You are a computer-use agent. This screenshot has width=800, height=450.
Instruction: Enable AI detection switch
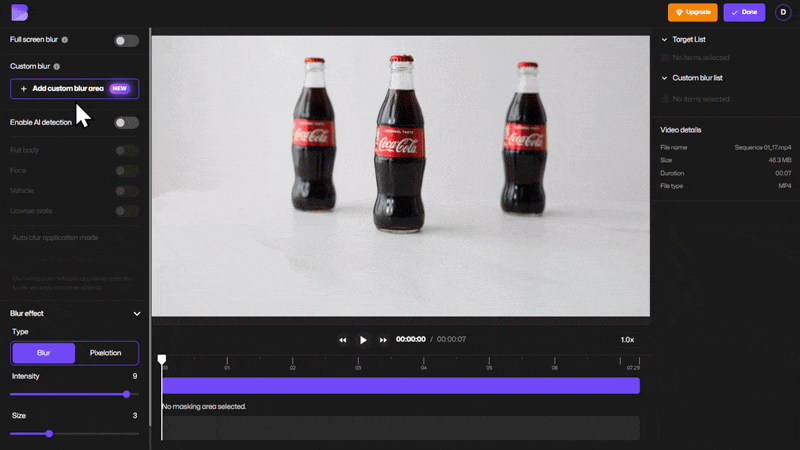tap(126, 123)
